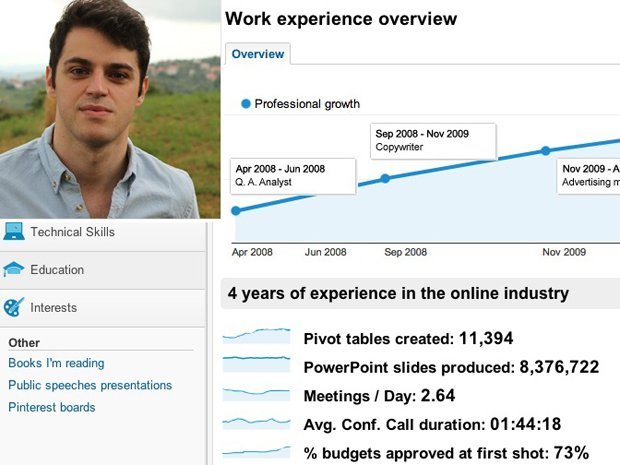
Task: Click the Avg. Conf. Call duration sparkline
Action: 256,423
